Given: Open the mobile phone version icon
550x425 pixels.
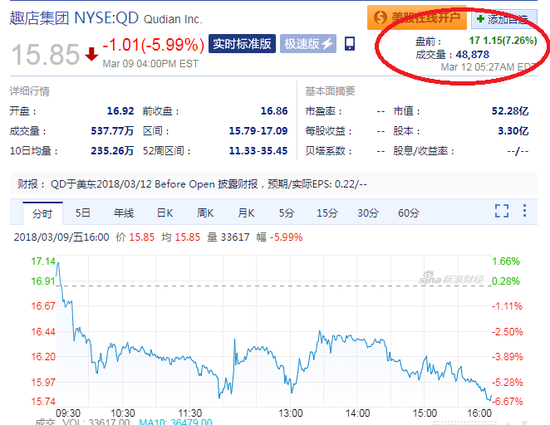Looking at the screenshot, I should pyautogui.click(x=350, y=44).
